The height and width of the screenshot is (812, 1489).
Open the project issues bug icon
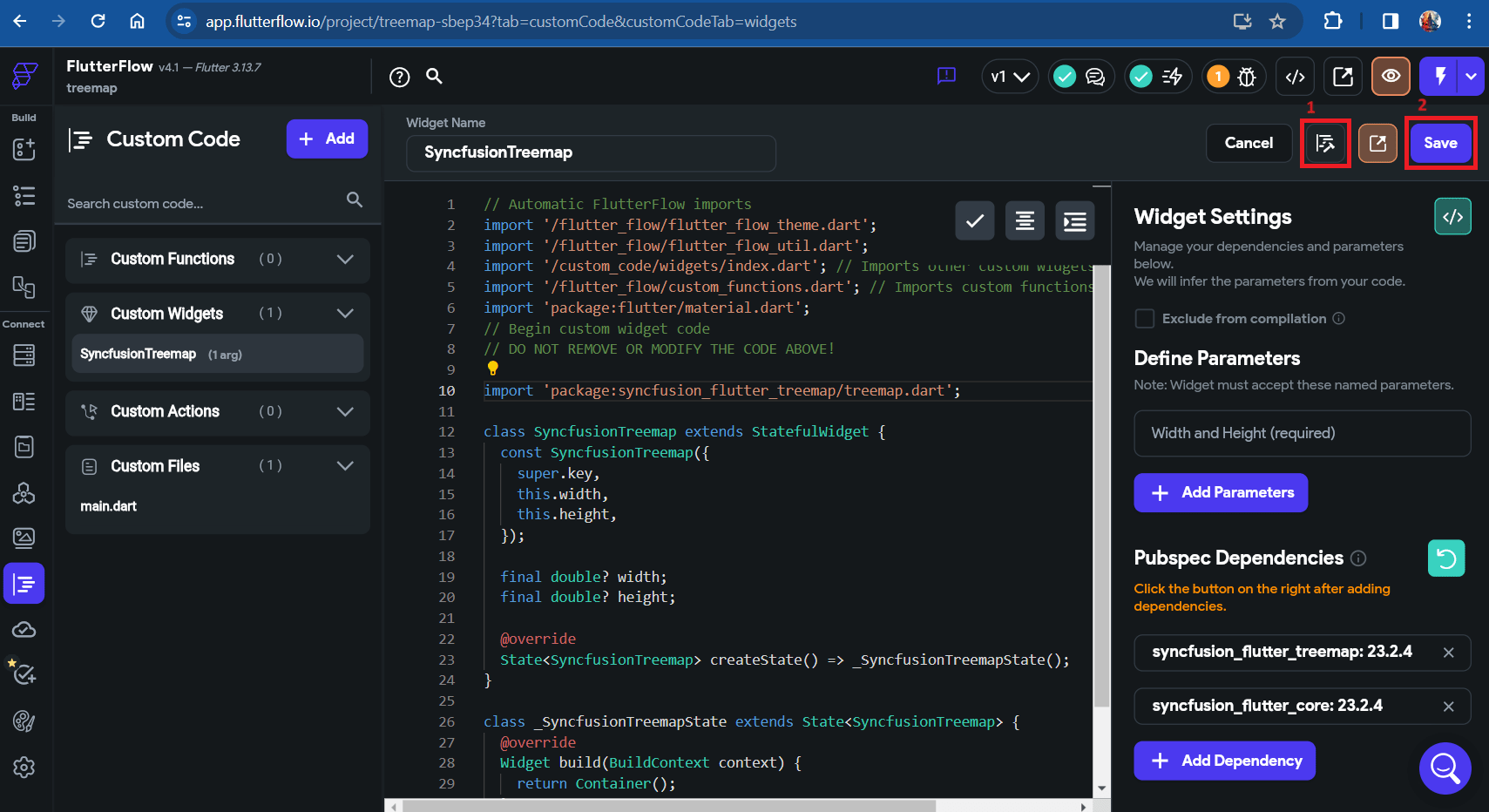click(1247, 77)
